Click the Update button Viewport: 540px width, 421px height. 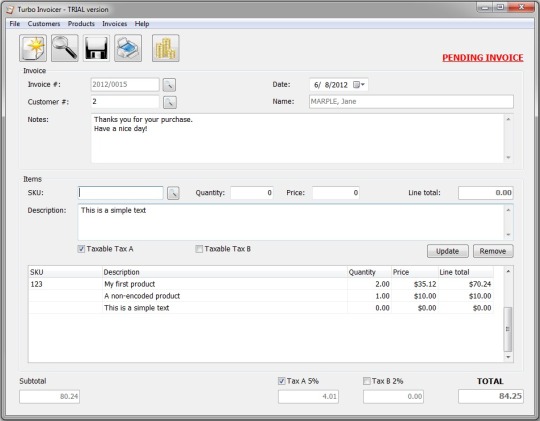coord(448,251)
